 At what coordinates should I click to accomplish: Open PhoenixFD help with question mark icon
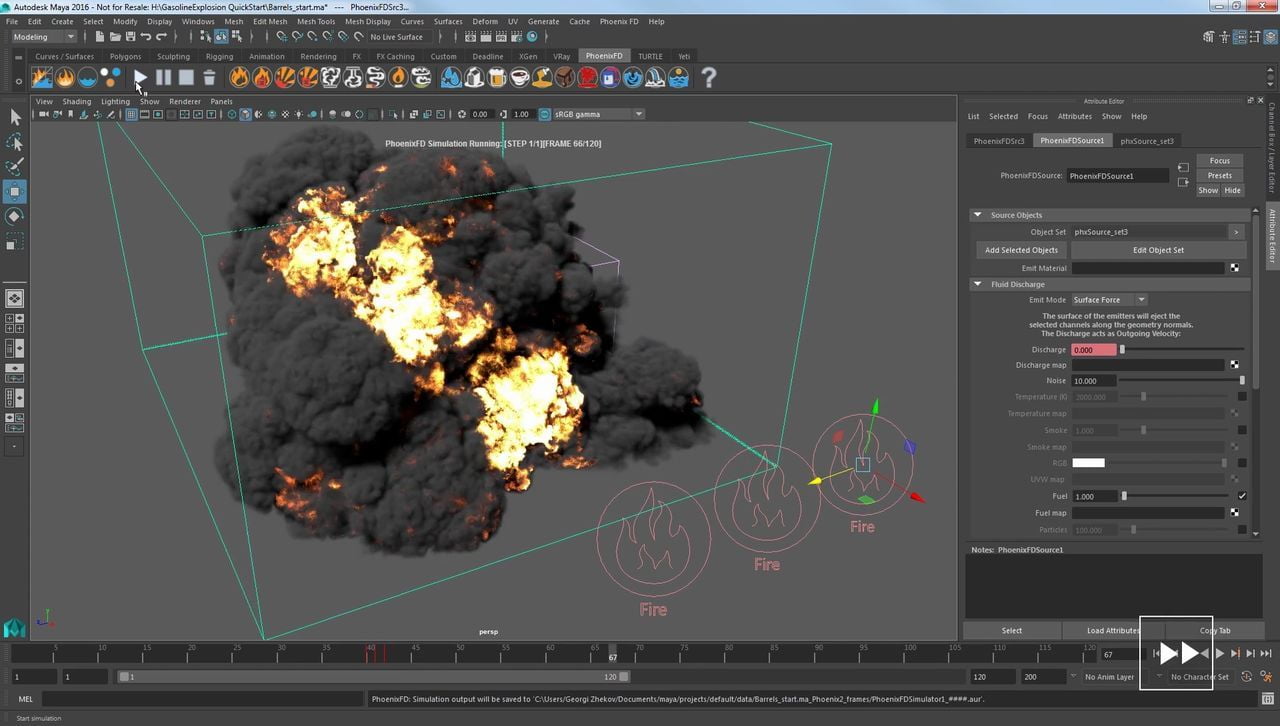click(708, 77)
